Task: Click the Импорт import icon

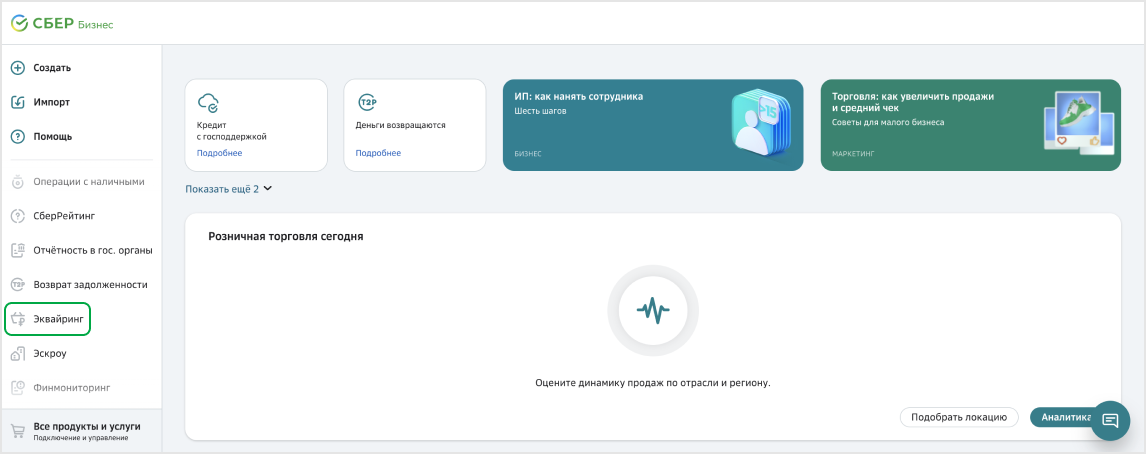Action: click(x=17, y=102)
